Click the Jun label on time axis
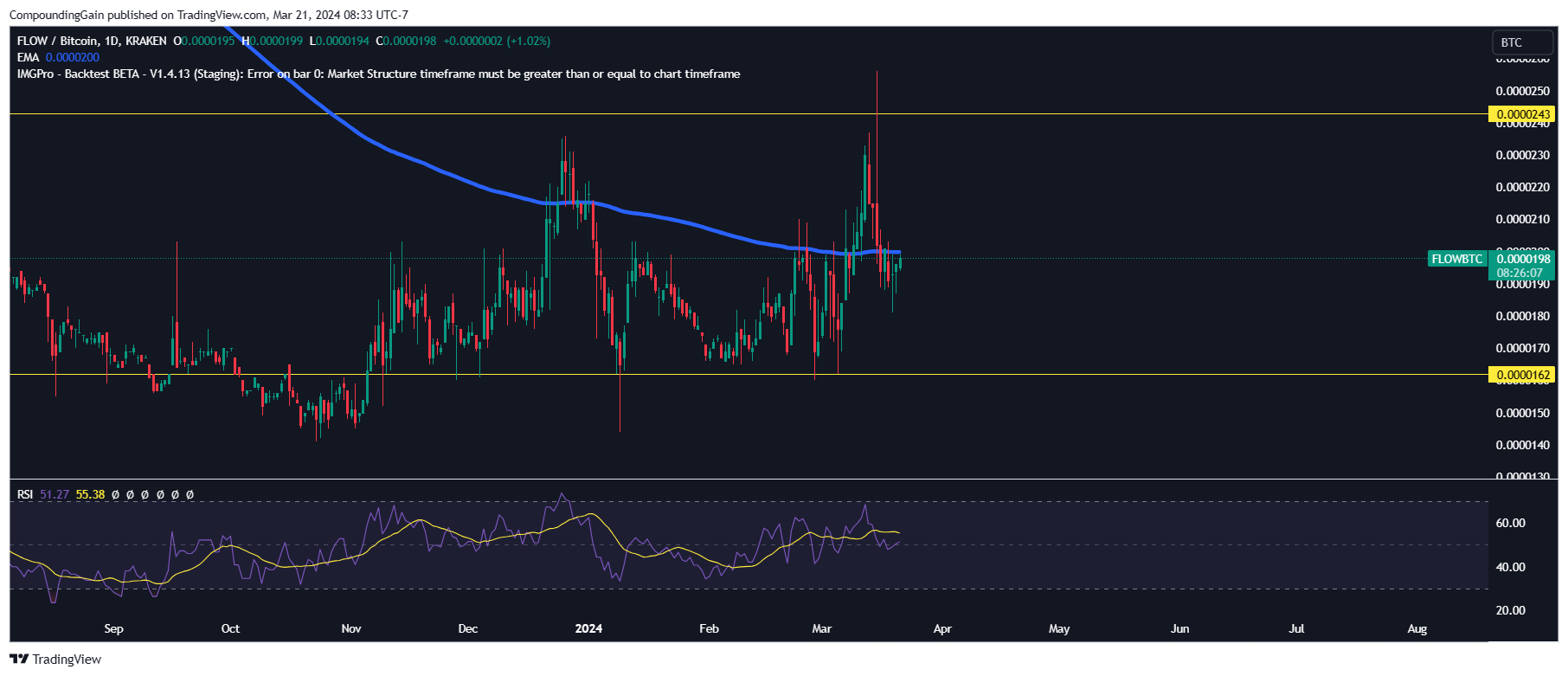1568x676 pixels. [1179, 628]
